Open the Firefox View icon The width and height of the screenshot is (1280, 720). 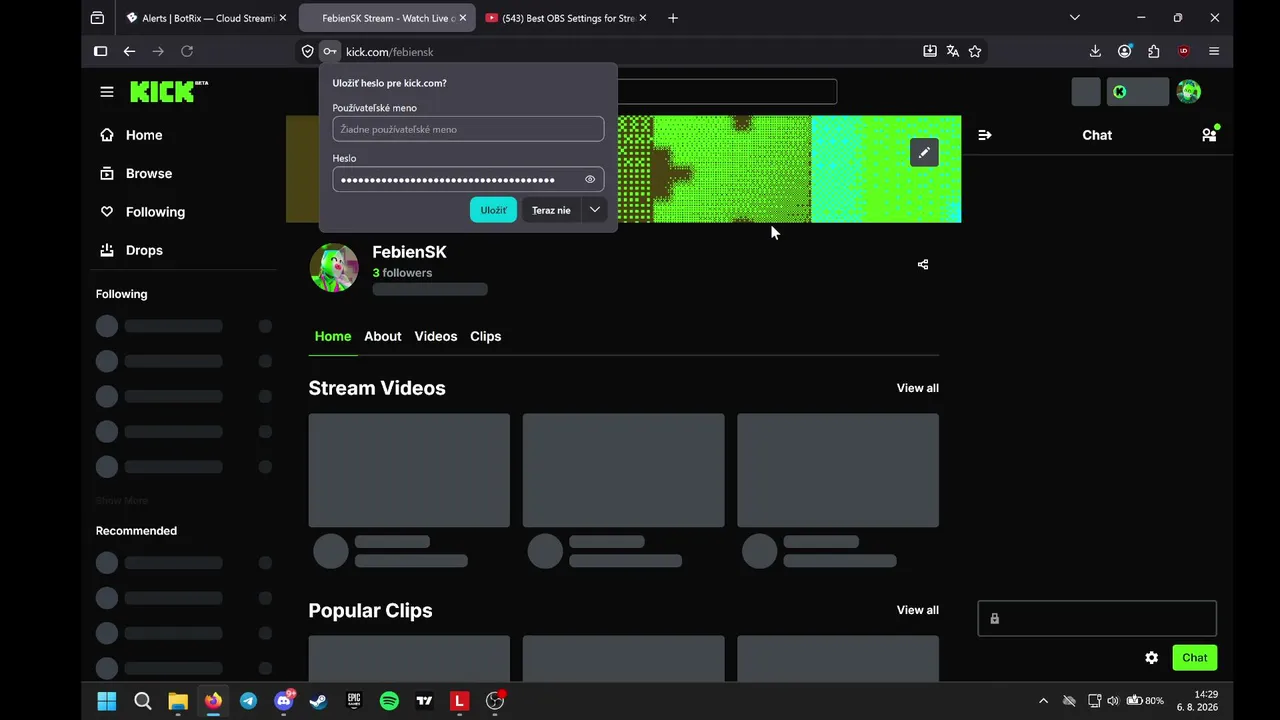[97, 18]
